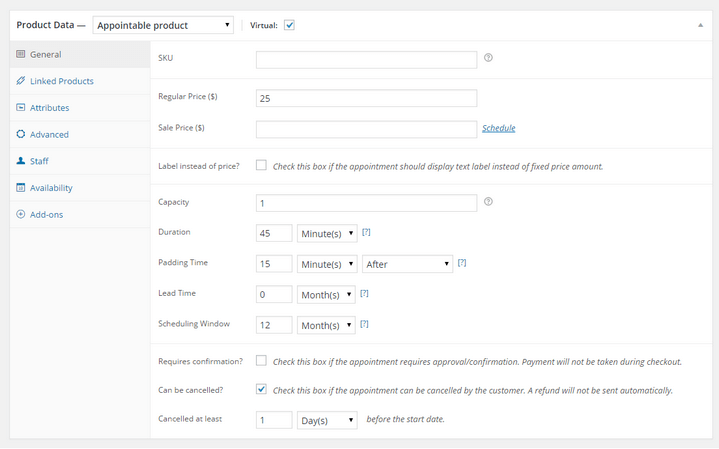Open the Padding Time After dropdown
Image resolution: width=719 pixels, height=449 pixels.
point(407,264)
